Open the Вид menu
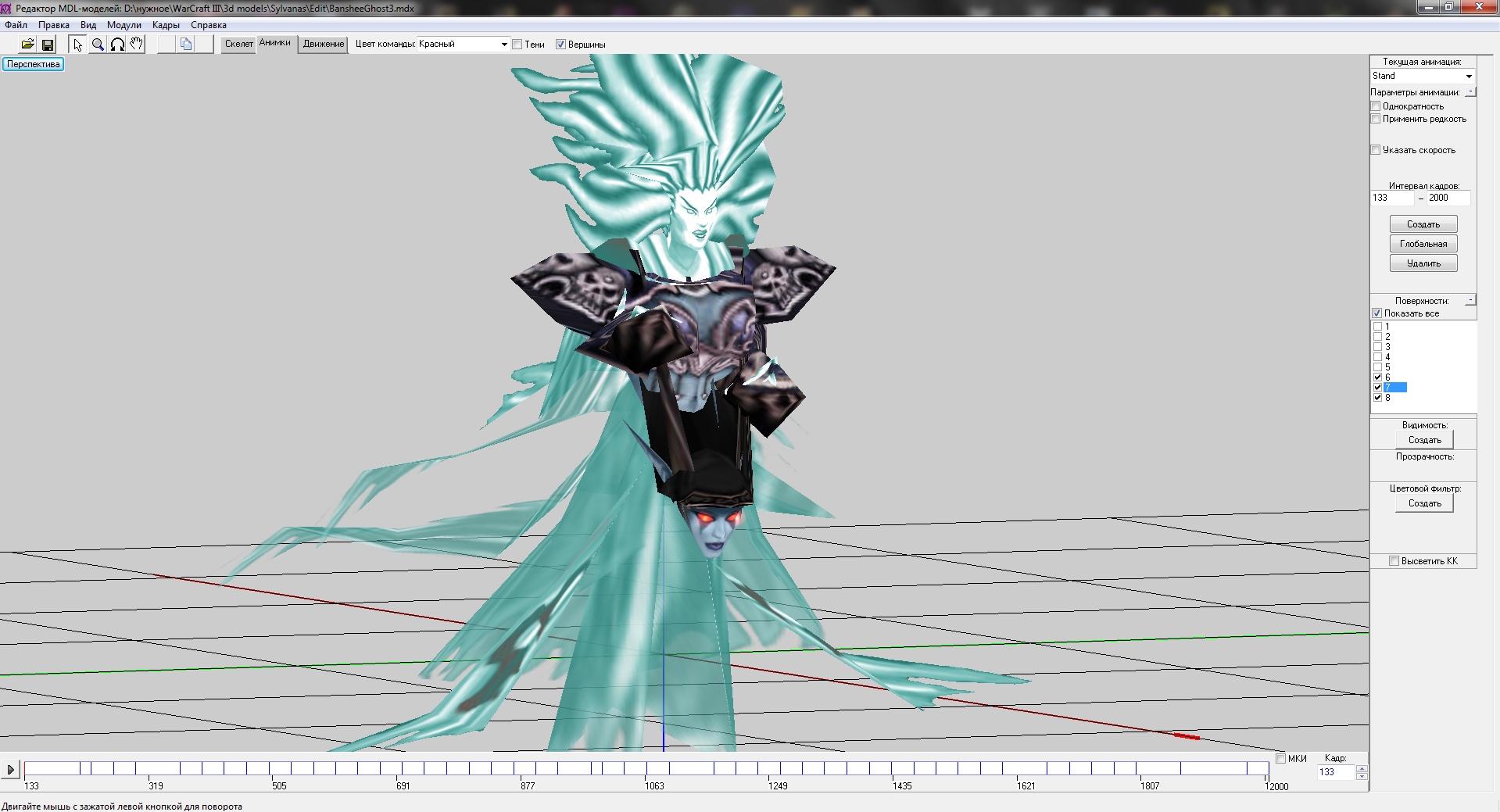Image resolution: width=1500 pixels, height=812 pixels. tap(88, 25)
